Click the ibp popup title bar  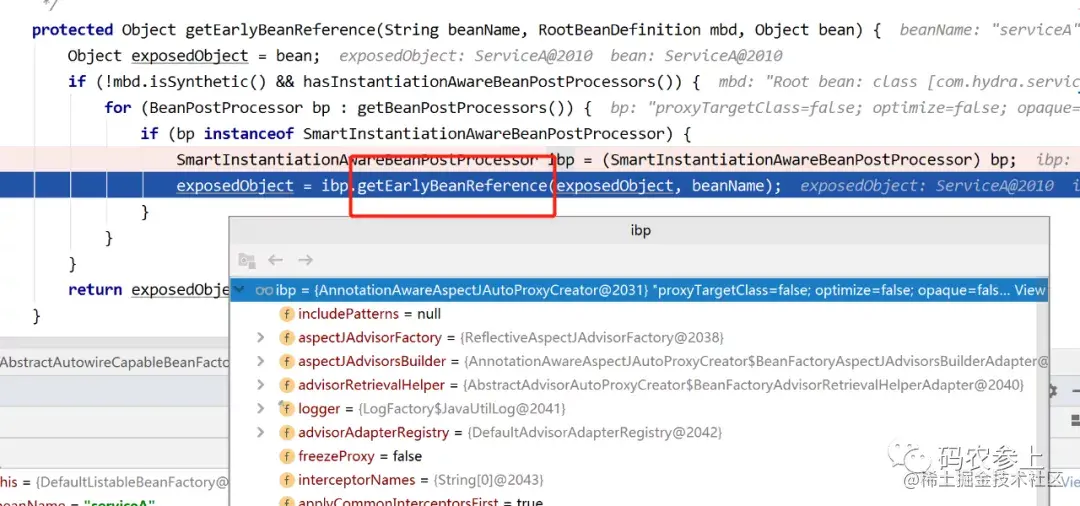pos(640,231)
